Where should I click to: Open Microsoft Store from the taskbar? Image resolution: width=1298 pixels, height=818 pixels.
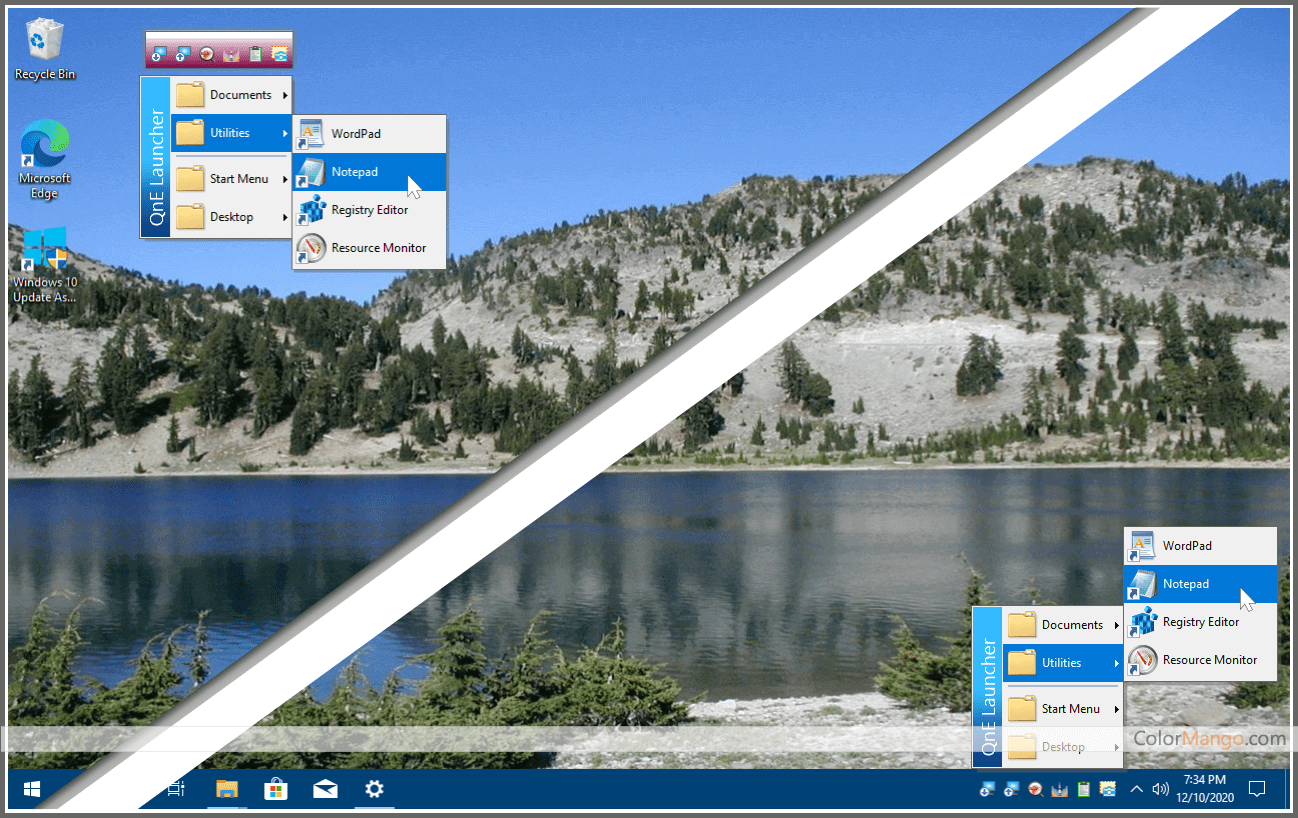coord(276,790)
